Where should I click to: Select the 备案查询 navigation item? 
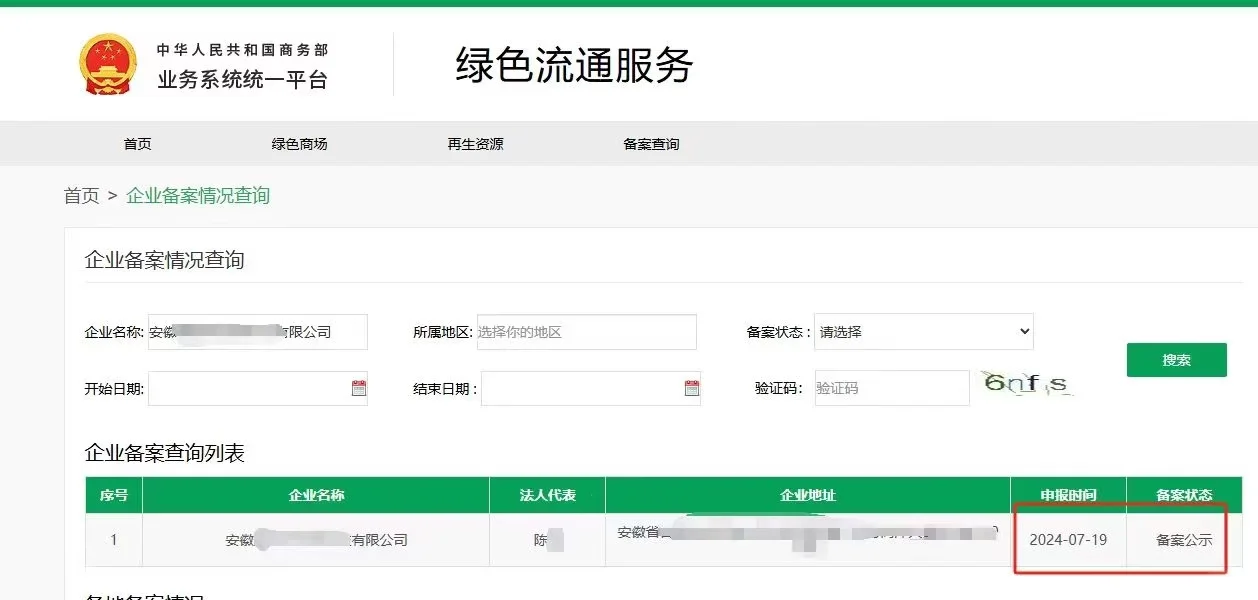[x=651, y=143]
